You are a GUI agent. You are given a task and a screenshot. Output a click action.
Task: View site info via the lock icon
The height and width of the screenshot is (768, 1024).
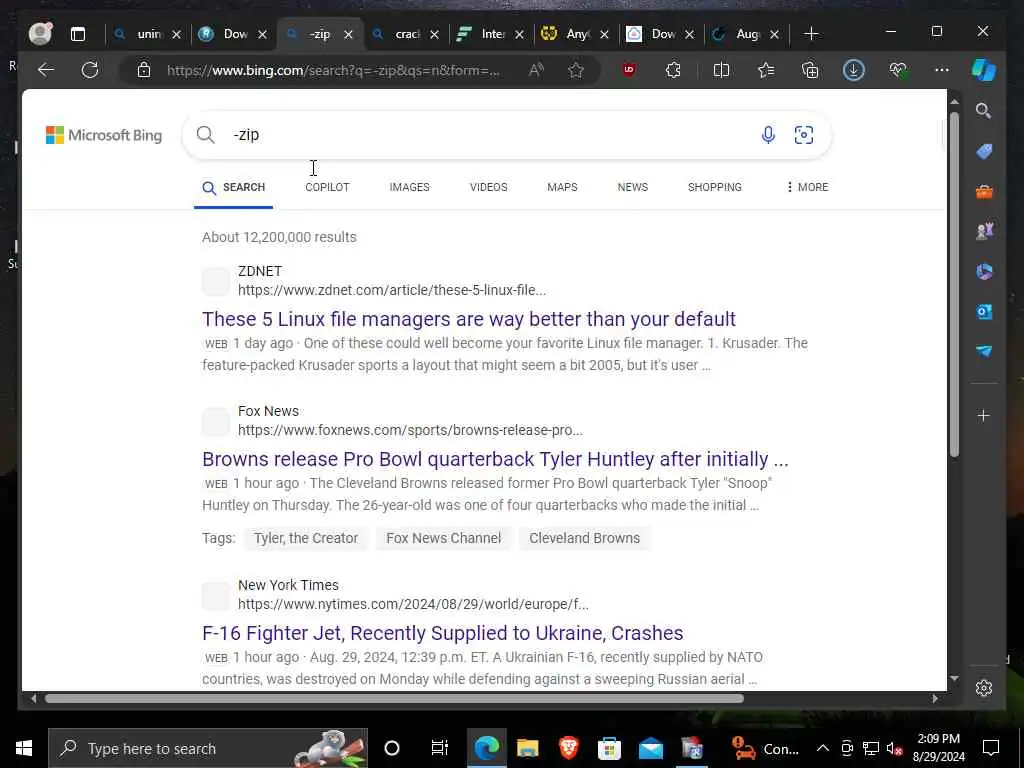[144, 70]
